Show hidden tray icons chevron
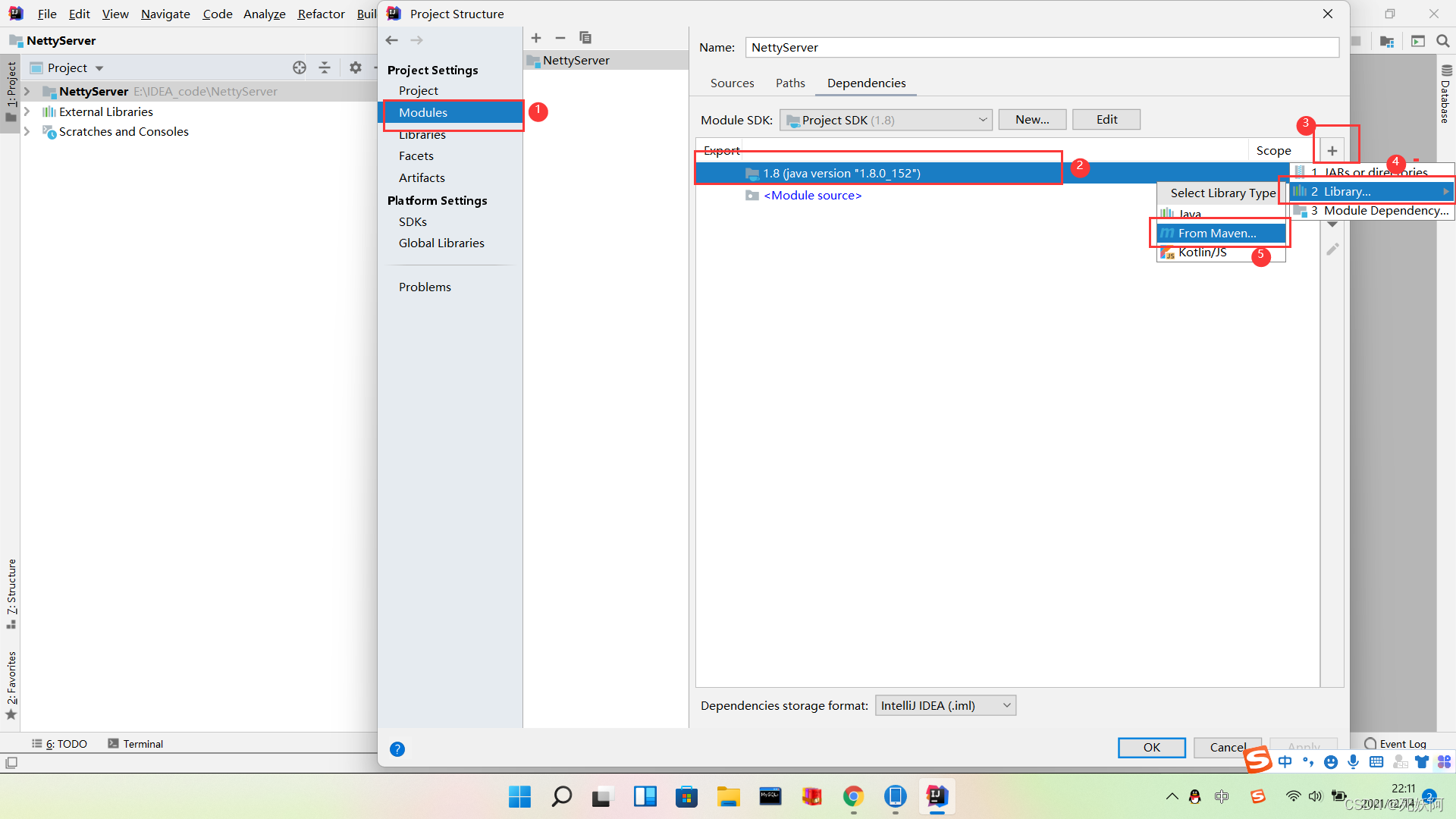The image size is (1456, 819). coord(1172,796)
